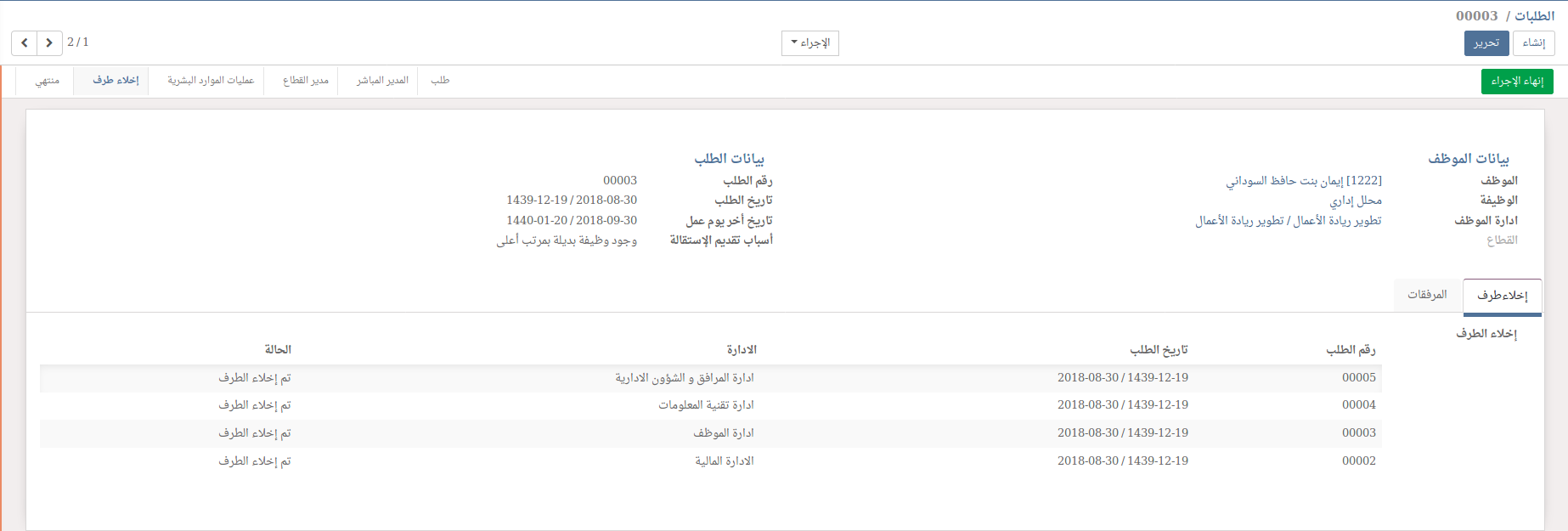The image size is (1568, 531).
Task: Switch to the إخلاءطرف tab
Action: (1502, 296)
